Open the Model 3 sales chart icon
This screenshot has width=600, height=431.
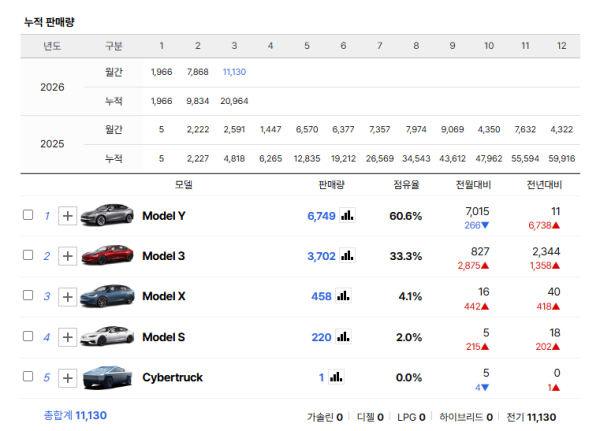point(347,256)
